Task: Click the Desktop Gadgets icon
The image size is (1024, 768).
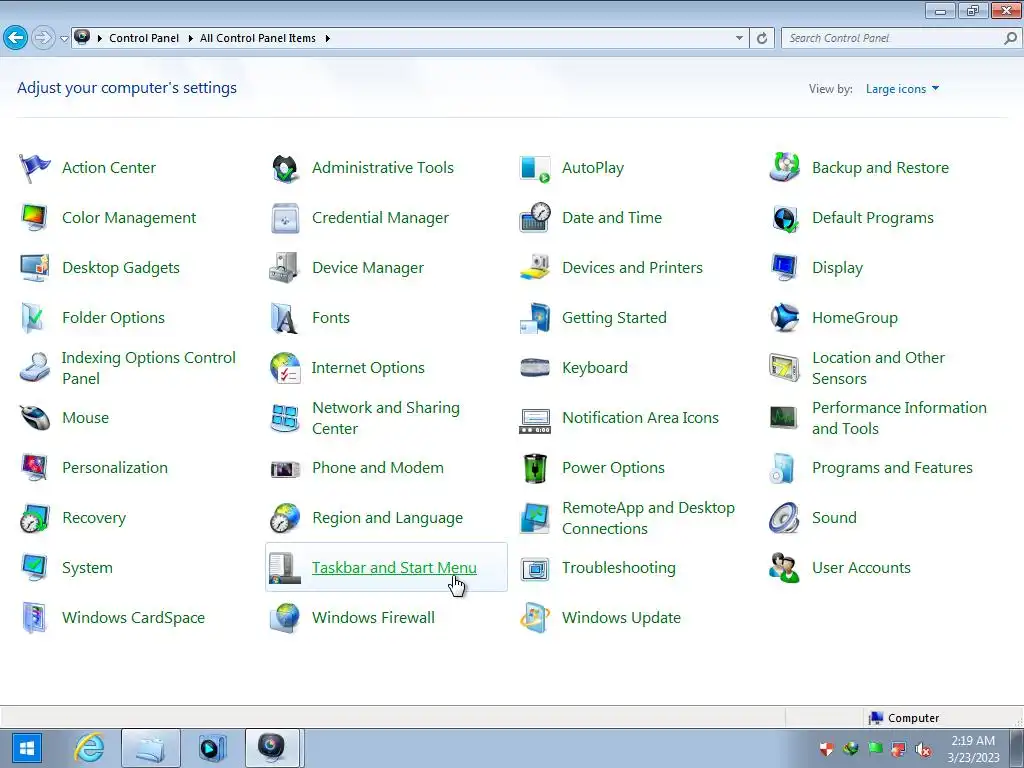Action: 35,268
